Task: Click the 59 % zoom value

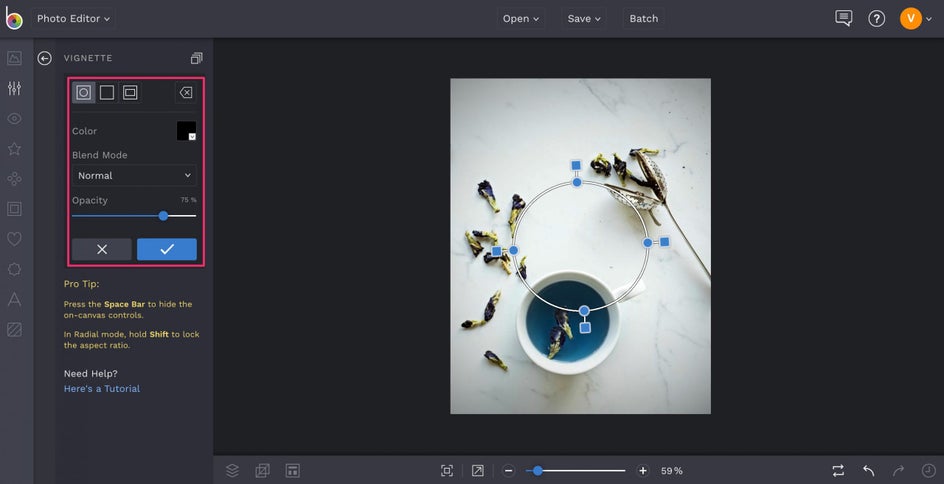Action: (672, 471)
